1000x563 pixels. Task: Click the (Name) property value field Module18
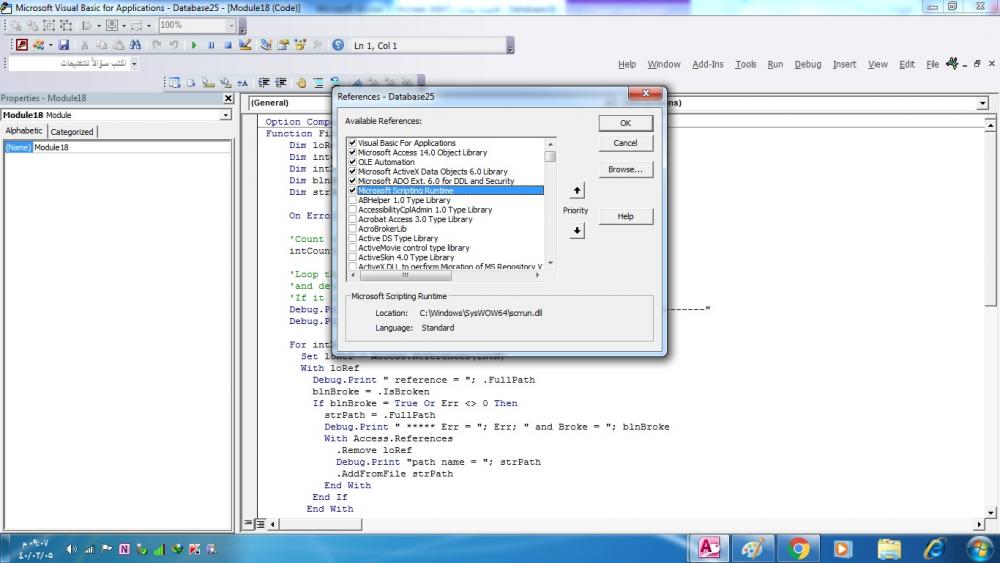[x=132, y=147]
